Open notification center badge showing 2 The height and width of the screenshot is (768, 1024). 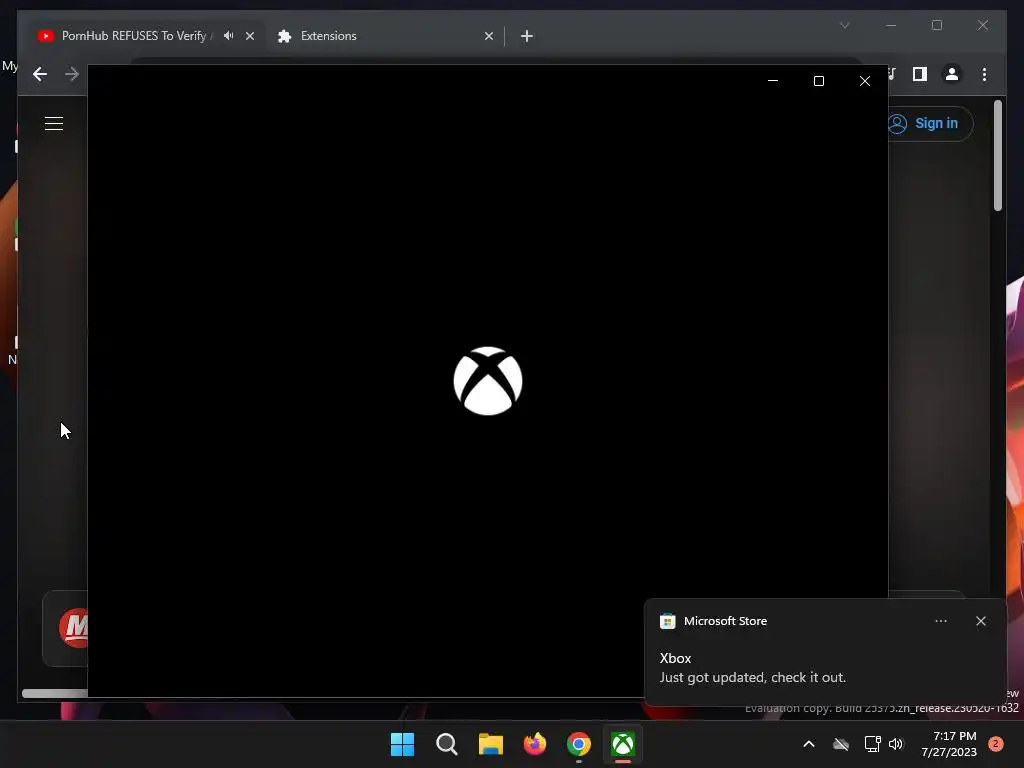point(996,744)
